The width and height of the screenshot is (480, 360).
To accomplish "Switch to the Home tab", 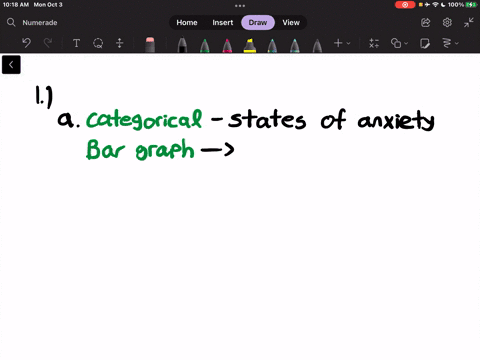I will pos(187,22).
